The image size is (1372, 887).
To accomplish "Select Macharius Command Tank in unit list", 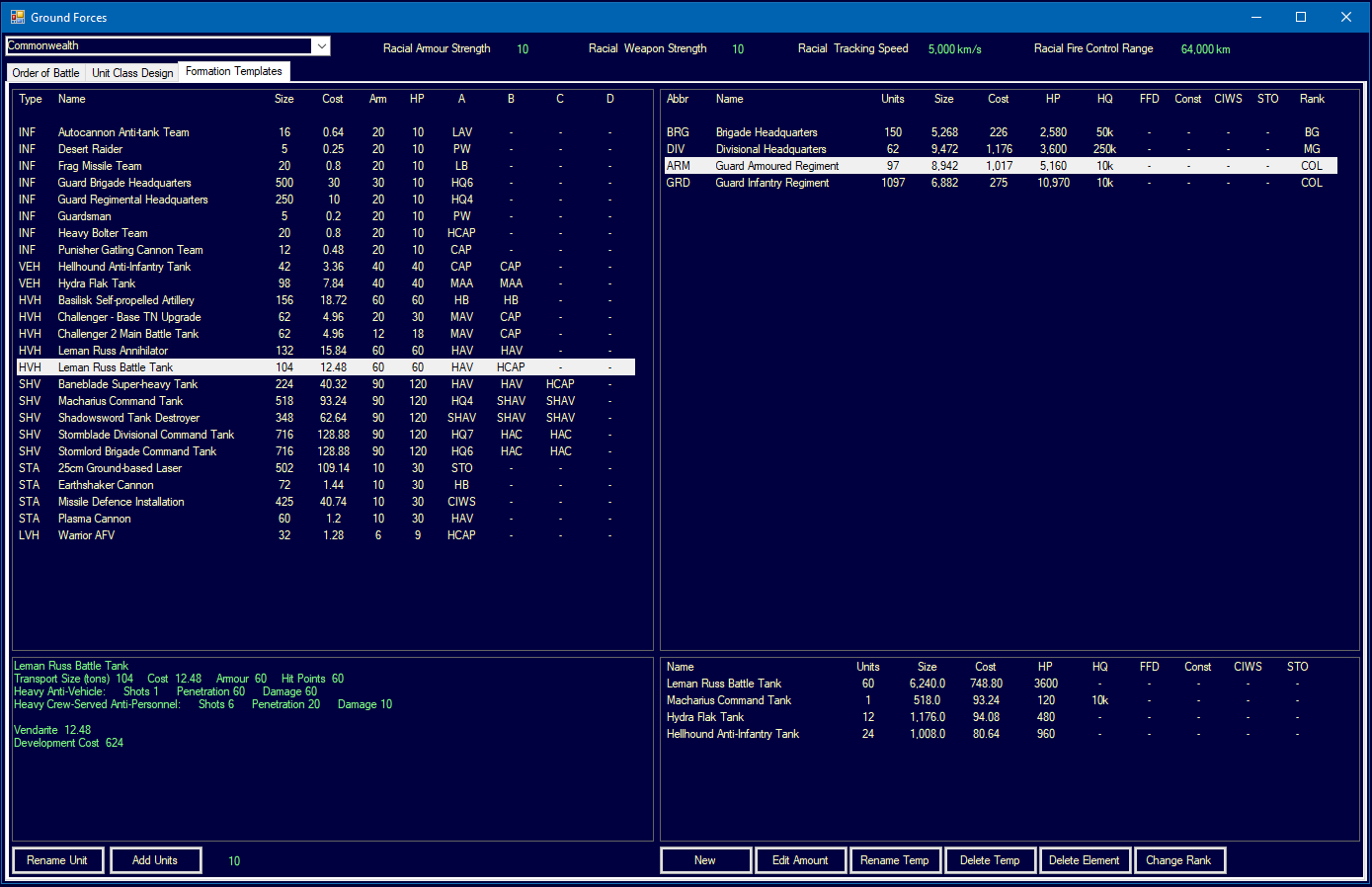I will tap(326, 401).
